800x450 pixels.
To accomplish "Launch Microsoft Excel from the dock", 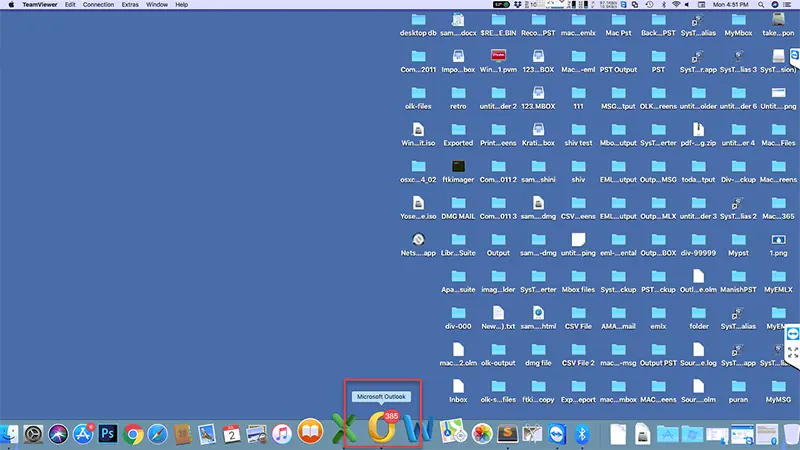I will pyautogui.click(x=344, y=429).
